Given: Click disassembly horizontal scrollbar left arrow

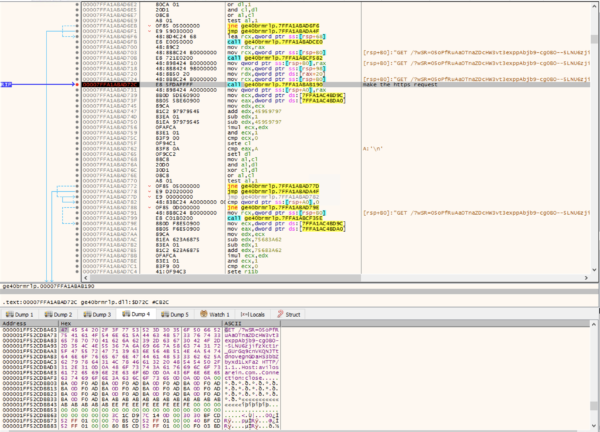Looking at the screenshot, I should click(x=86, y=278).
